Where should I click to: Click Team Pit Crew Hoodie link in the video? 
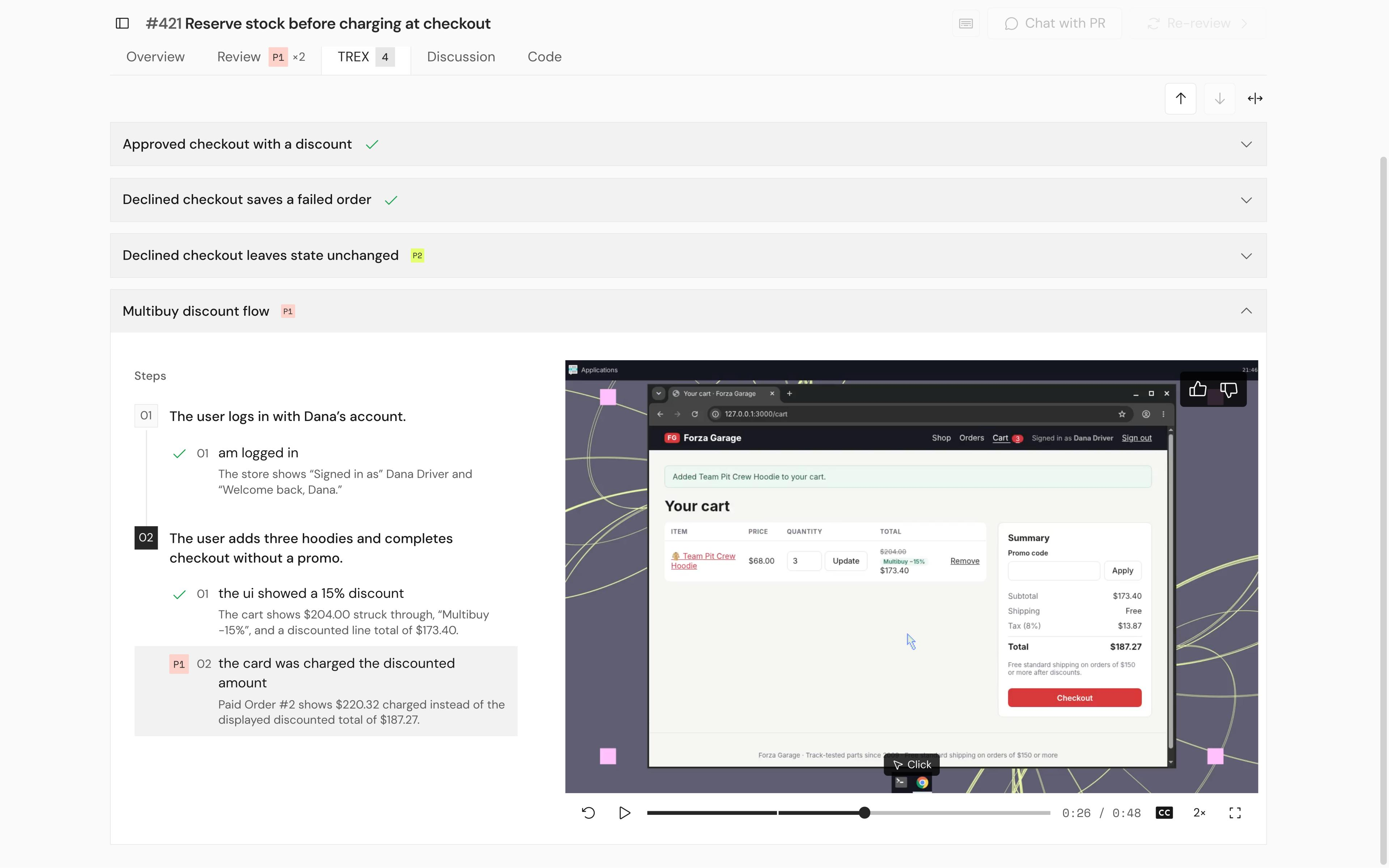click(704, 561)
